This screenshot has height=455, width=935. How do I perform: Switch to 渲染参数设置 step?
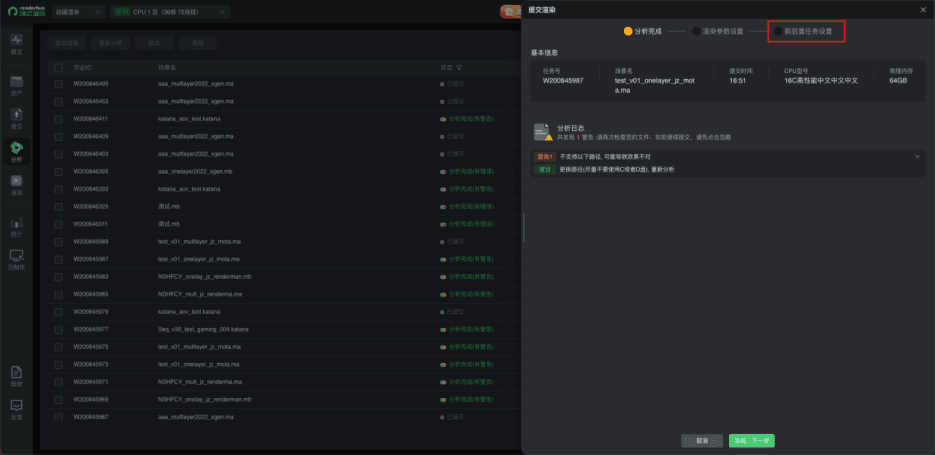(x=716, y=31)
